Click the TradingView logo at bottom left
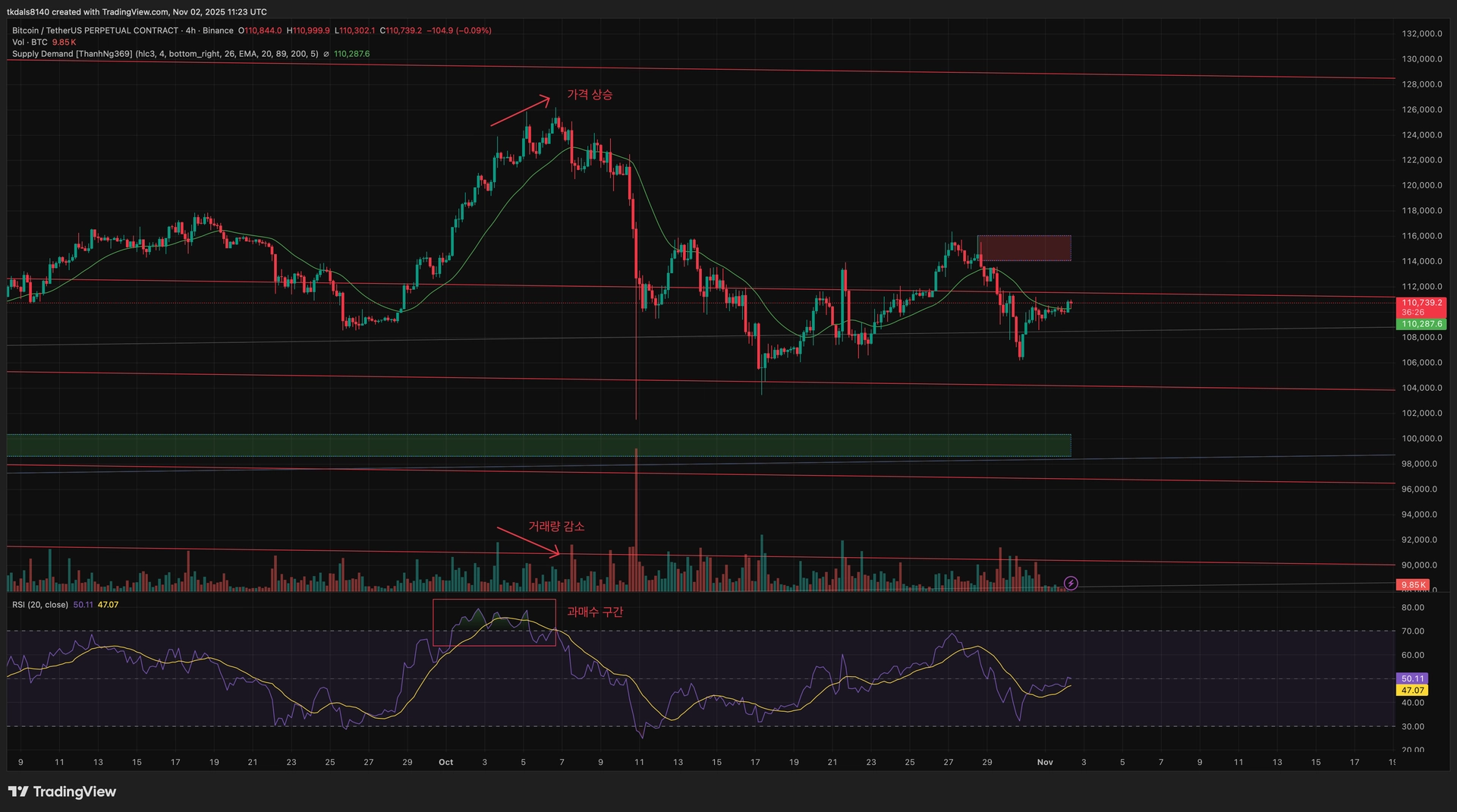Image resolution: width=1457 pixels, height=812 pixels. point(62,792)
